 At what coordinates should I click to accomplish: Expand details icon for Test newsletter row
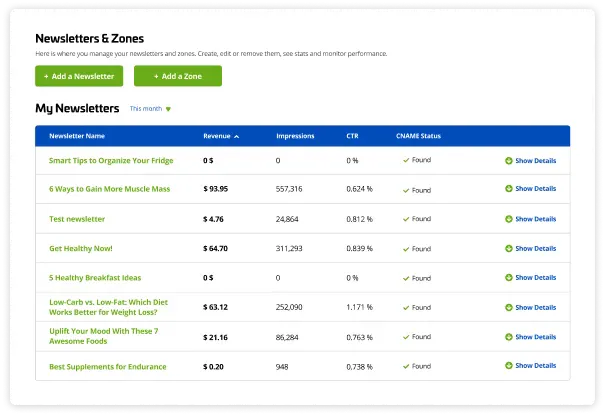tap(509, 219)
